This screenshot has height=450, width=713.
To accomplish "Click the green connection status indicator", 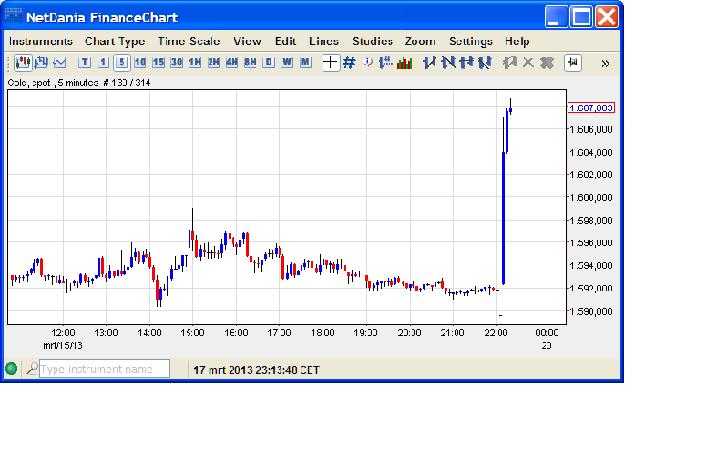I will coord(12,369).
